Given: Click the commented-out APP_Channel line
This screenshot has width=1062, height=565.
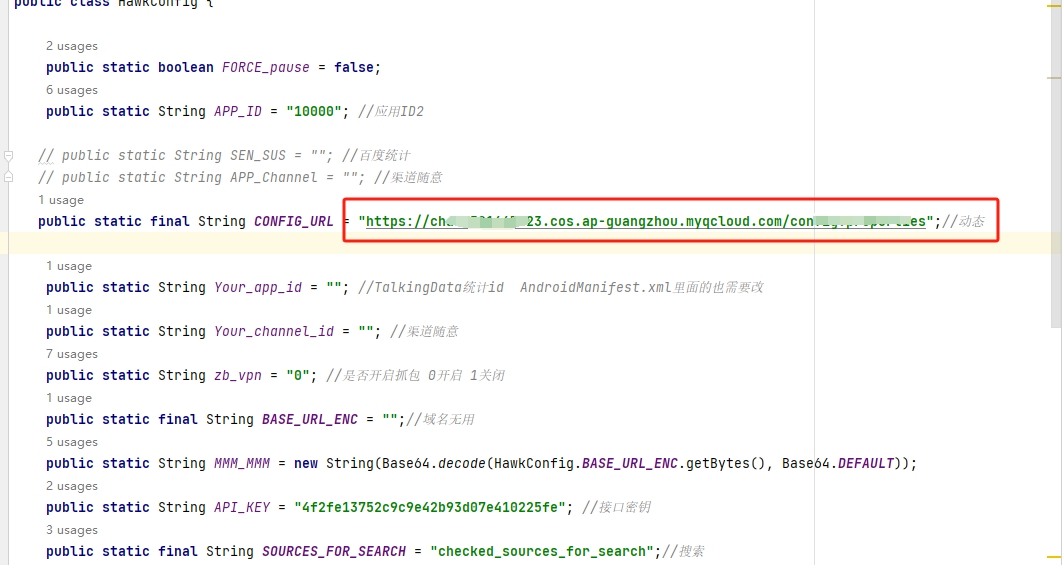Looking at the screenshot, I should click(x=240, y=177).
